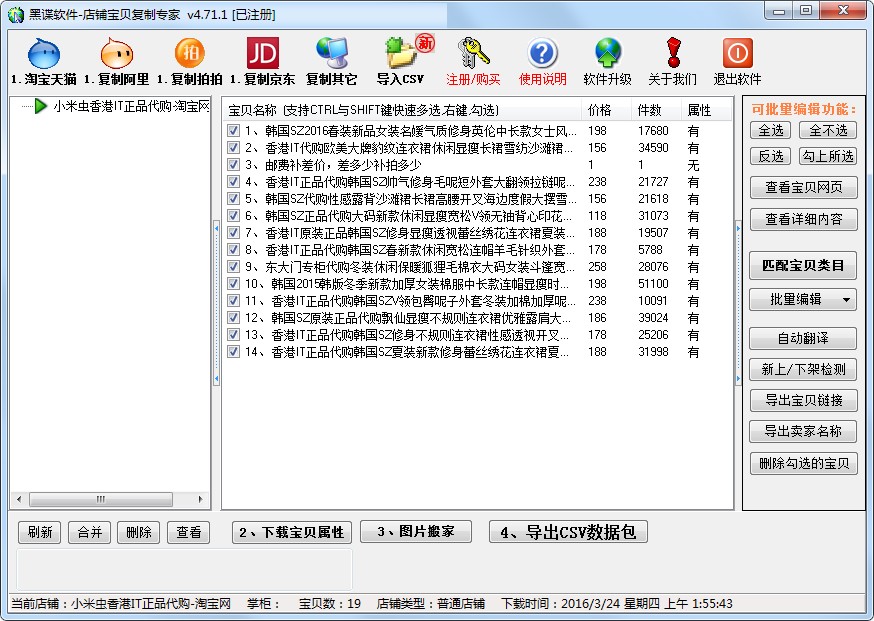Click the 退出软件 exit power icon
Screen dimensions: 874x621
click(x=737, y=54)
